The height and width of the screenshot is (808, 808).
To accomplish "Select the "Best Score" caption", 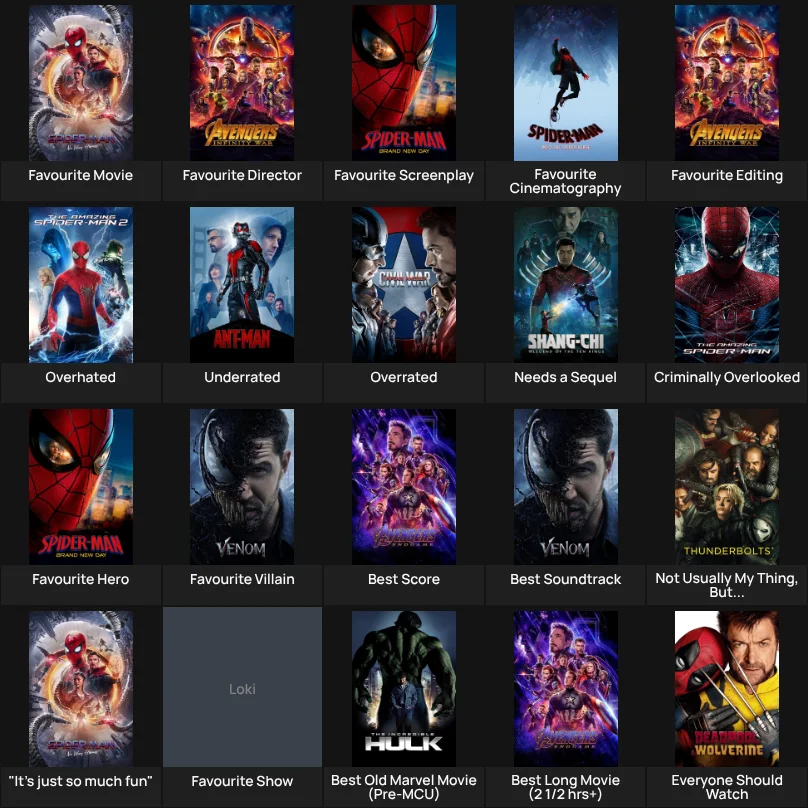I will (404, 579).
